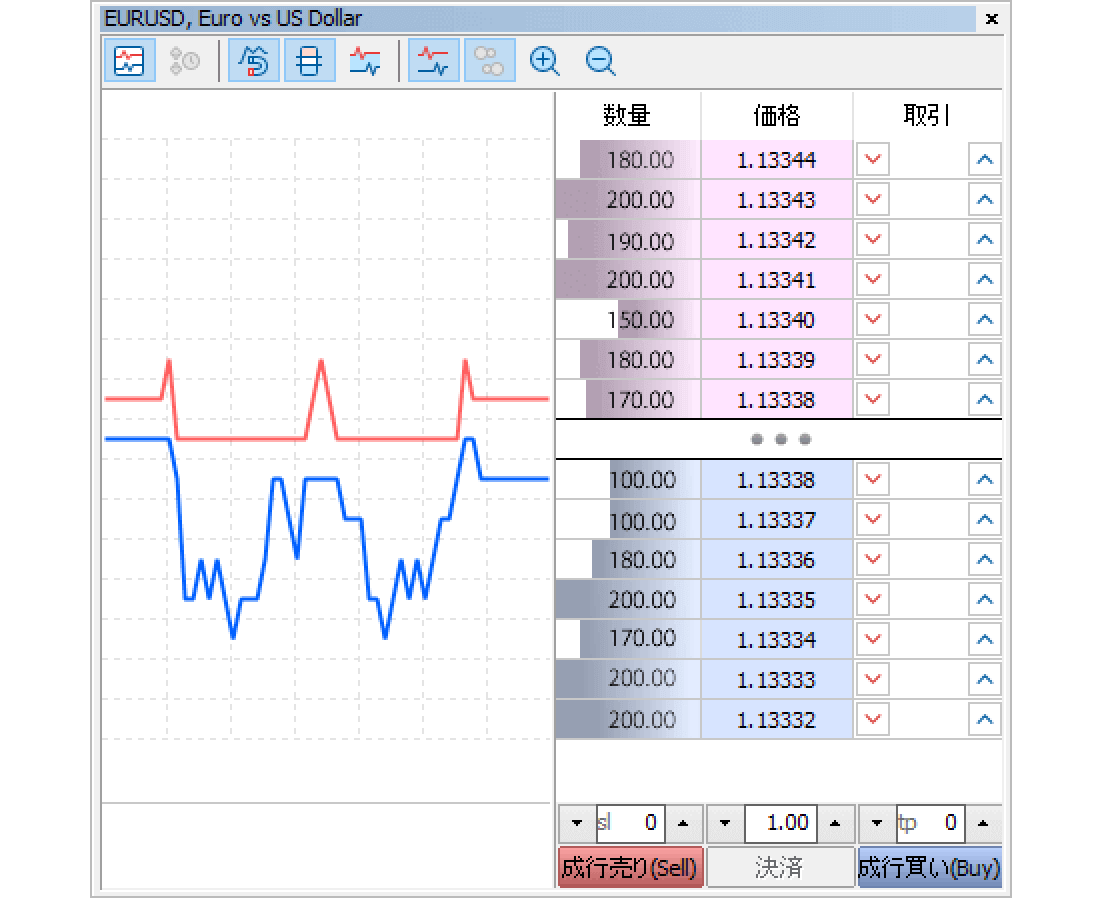Select price cell 1.13344

pos(777,160)
